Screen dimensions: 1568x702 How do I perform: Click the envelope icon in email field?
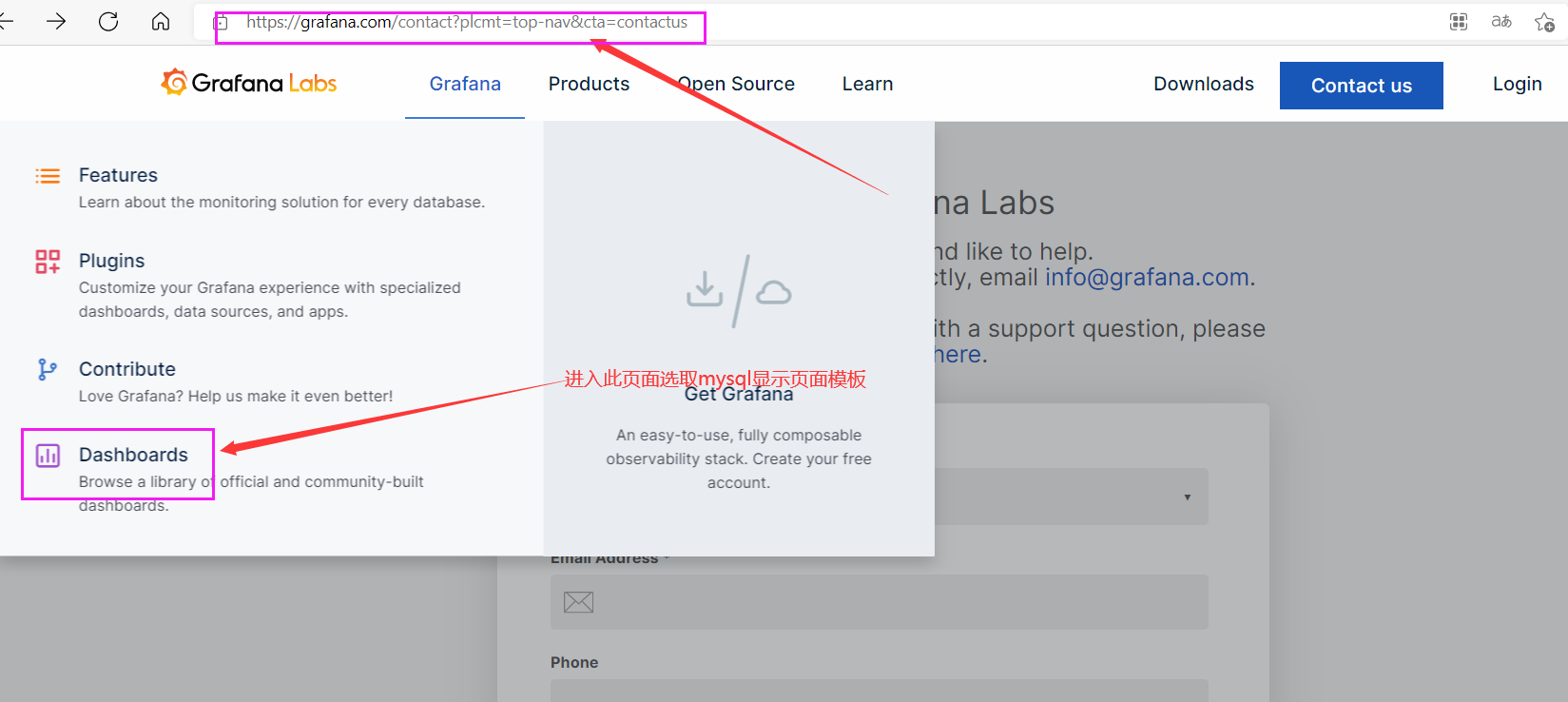[x=579, y=602]
